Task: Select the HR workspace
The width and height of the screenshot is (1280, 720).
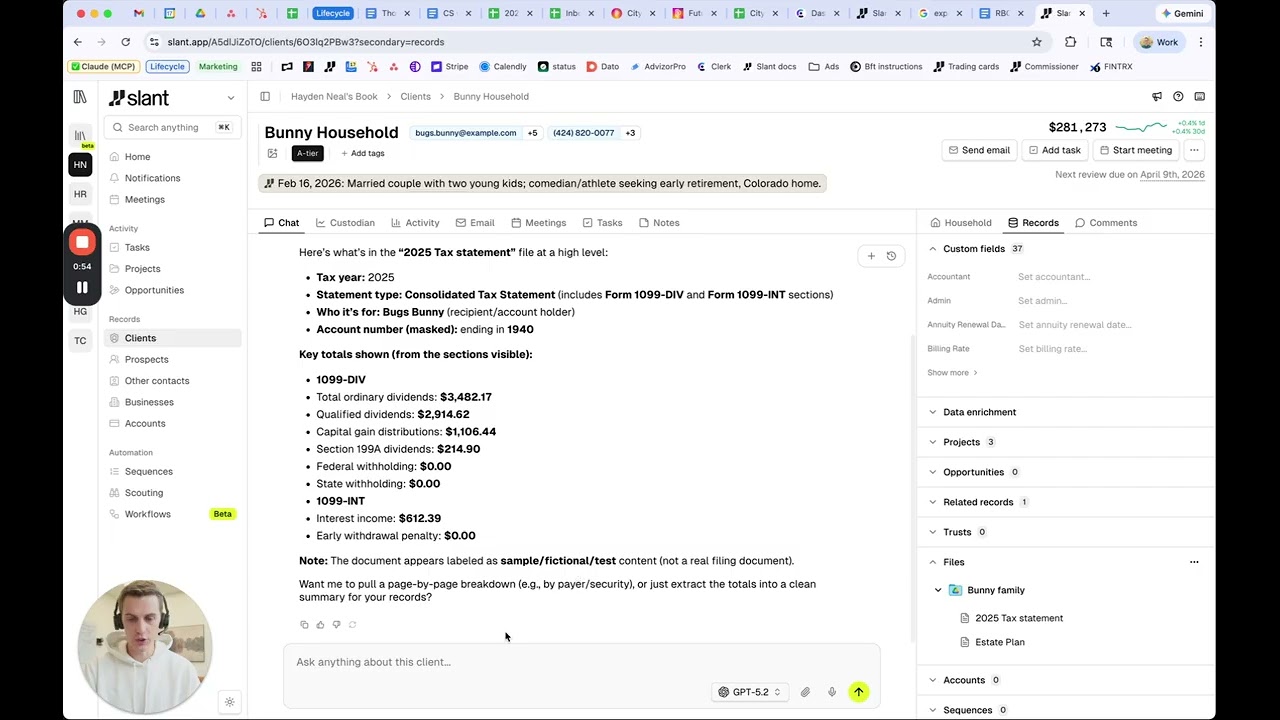Action: click(x=80, y=194)
